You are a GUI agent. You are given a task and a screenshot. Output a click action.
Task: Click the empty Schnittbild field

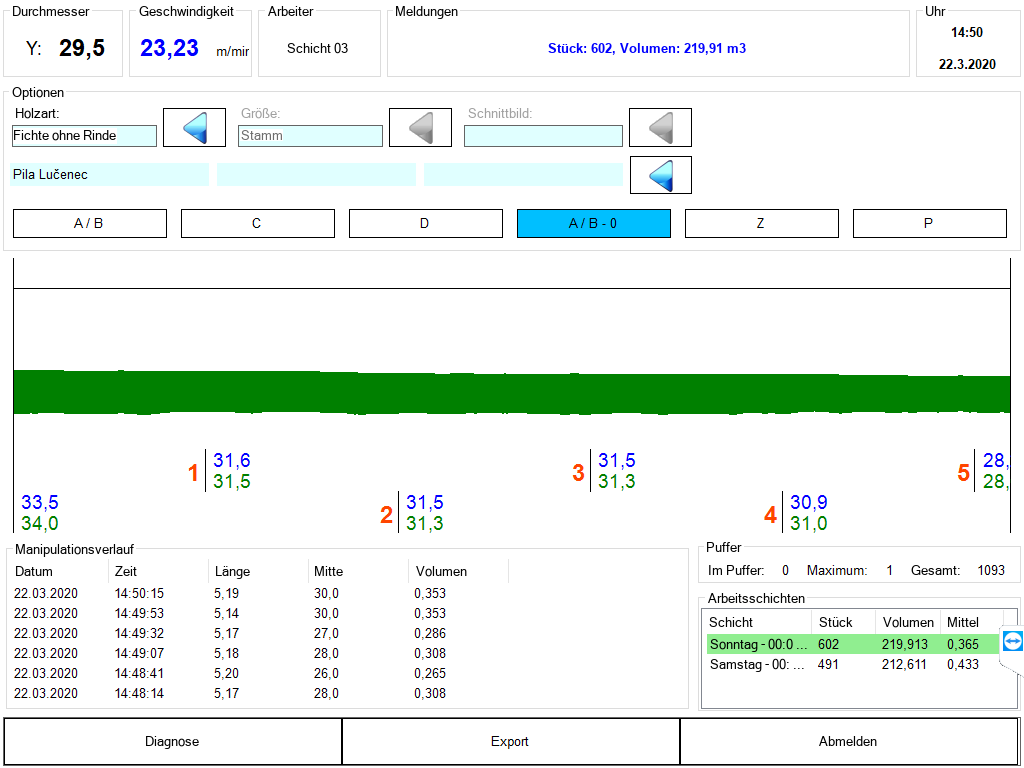(543, 136)
